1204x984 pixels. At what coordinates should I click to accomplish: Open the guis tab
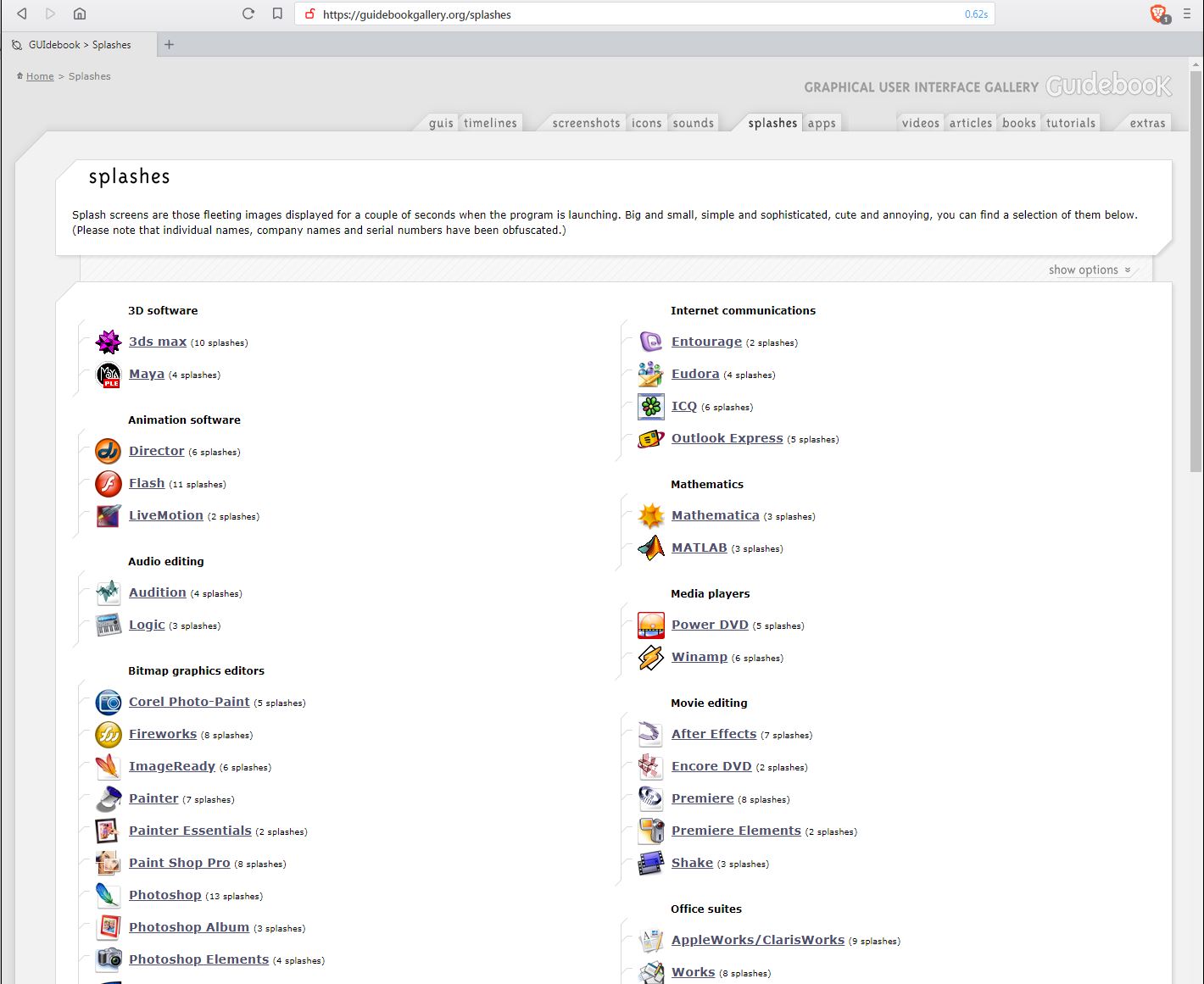[x=441, y=123]
